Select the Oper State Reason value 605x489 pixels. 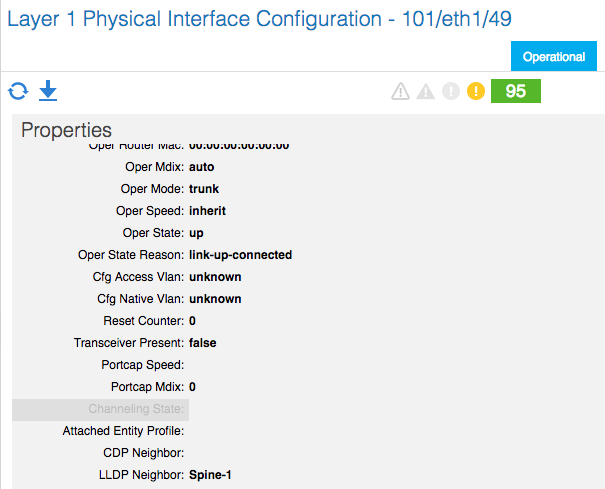(240, 255)
